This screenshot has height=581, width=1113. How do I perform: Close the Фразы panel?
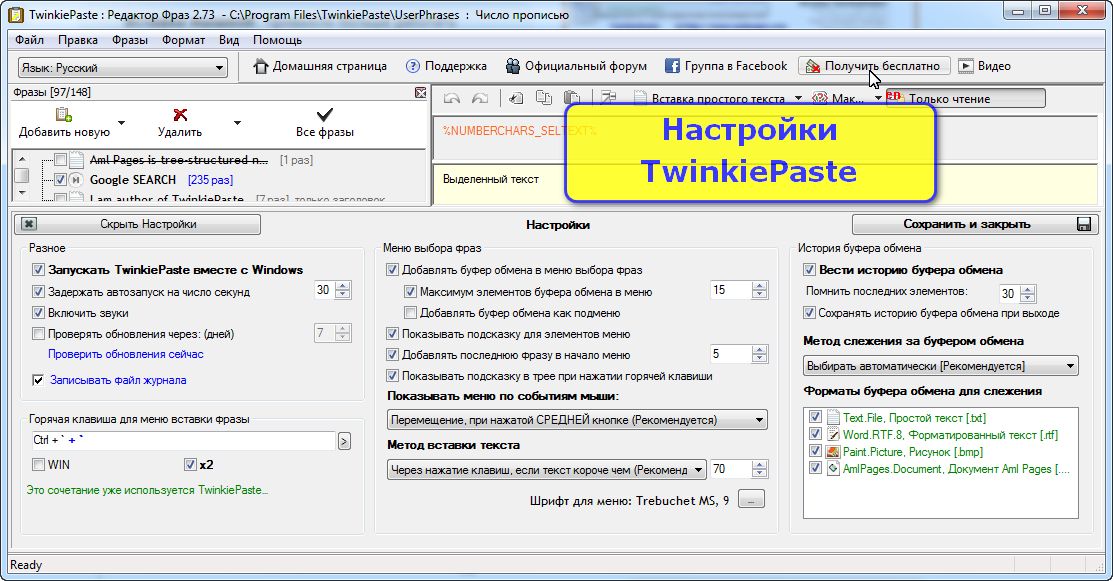pyautogui.click(x=421, y=93)
